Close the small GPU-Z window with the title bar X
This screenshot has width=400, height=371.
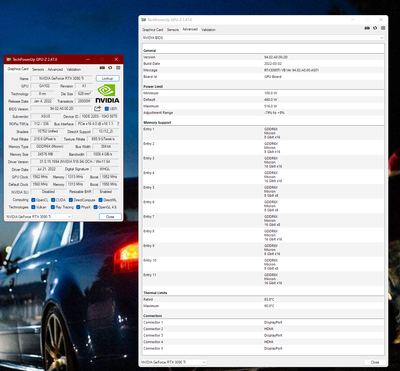116,59
